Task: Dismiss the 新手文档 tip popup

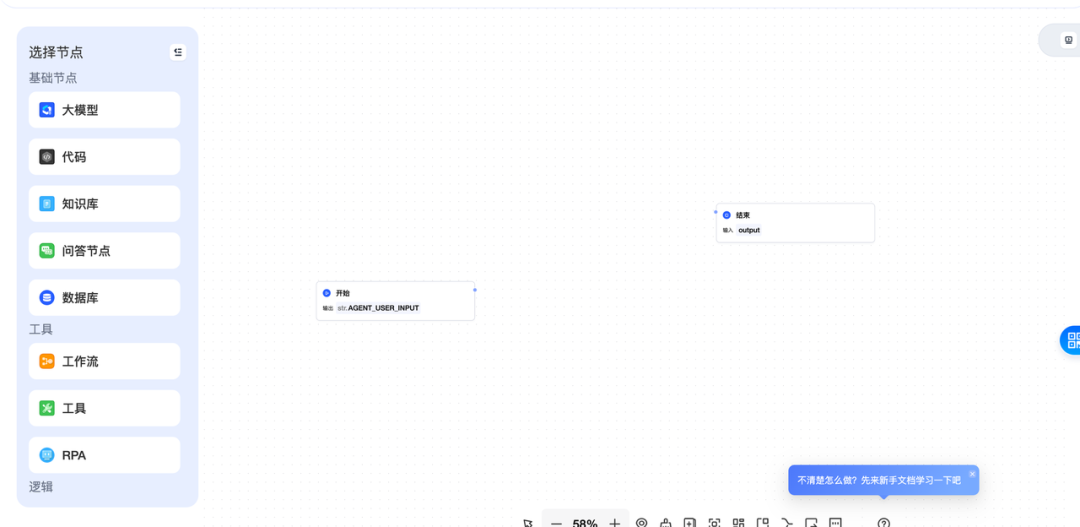Action: point(972,474)
